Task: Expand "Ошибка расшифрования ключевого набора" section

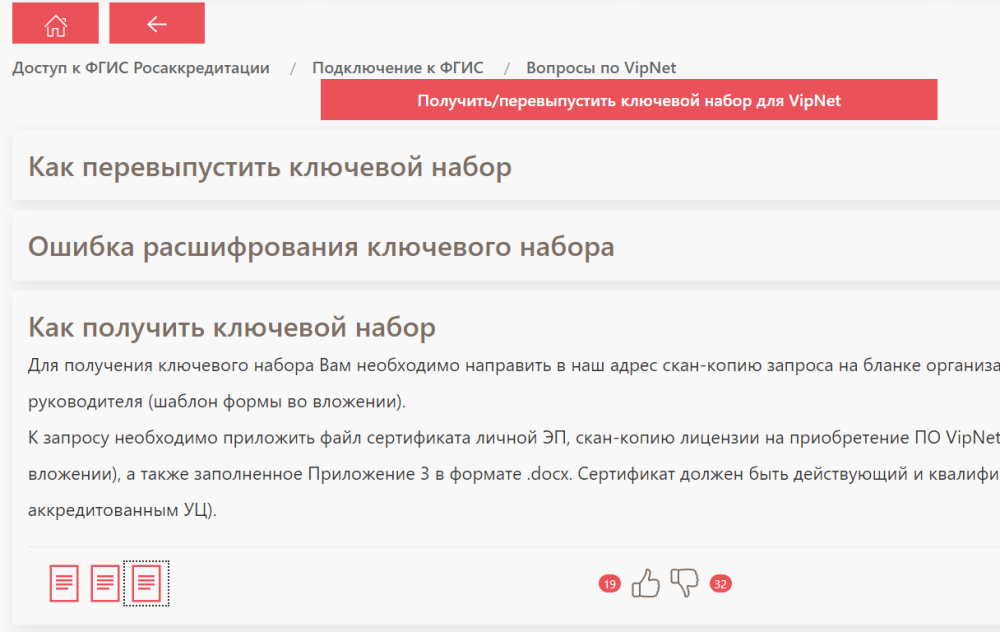Action: [x=321, y=247]
